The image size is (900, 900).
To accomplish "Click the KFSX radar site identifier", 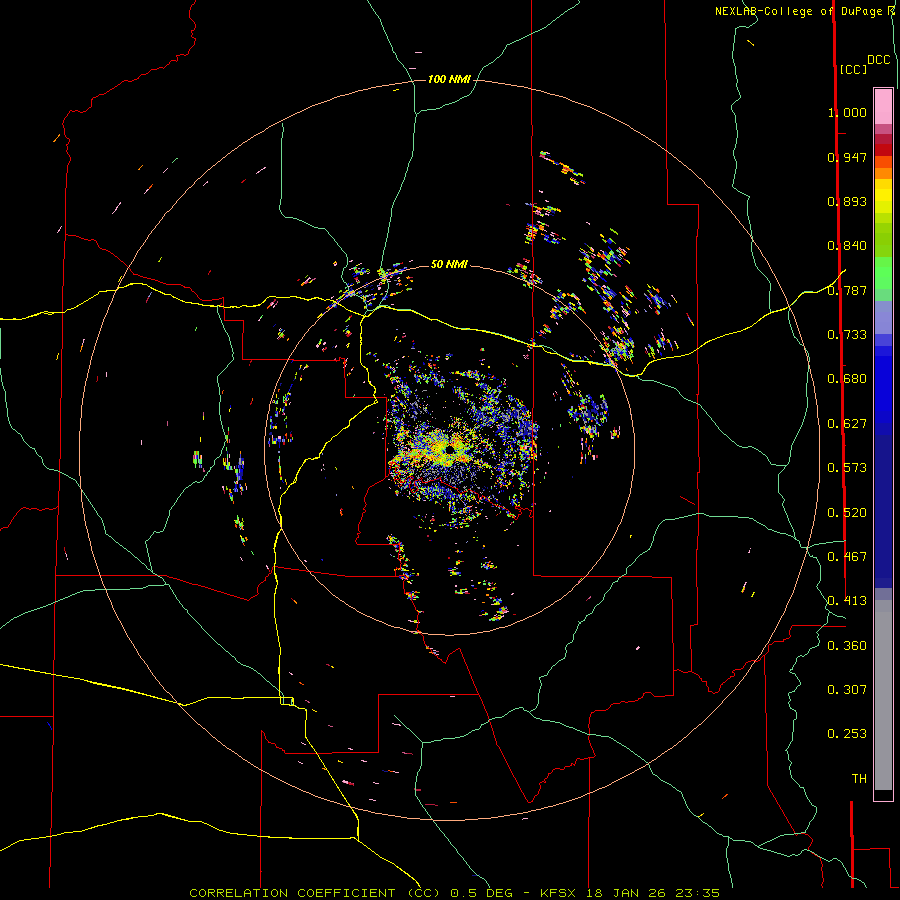I will coord(560,893).
